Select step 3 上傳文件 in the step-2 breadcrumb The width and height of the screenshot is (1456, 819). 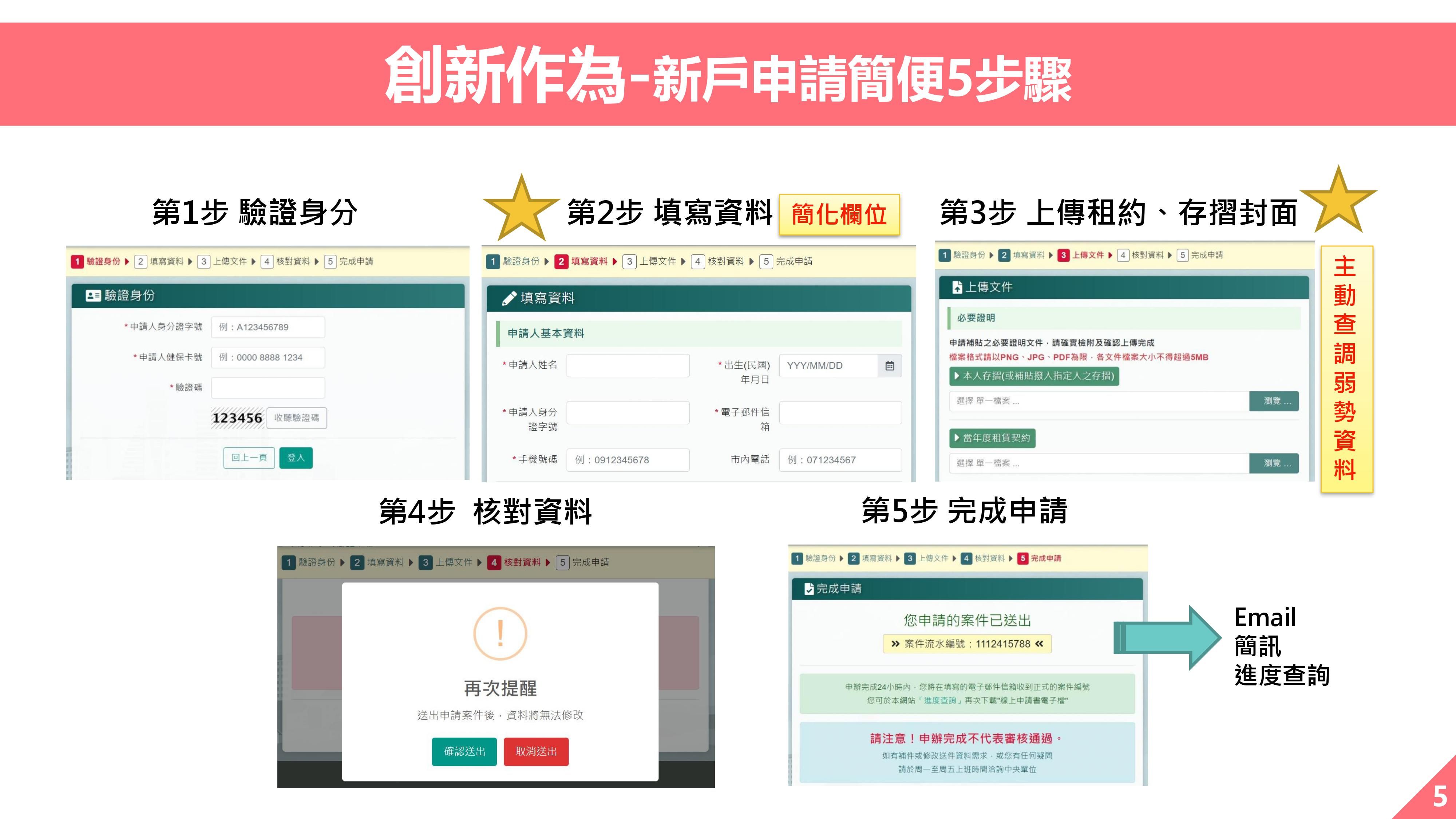(650, 261)
